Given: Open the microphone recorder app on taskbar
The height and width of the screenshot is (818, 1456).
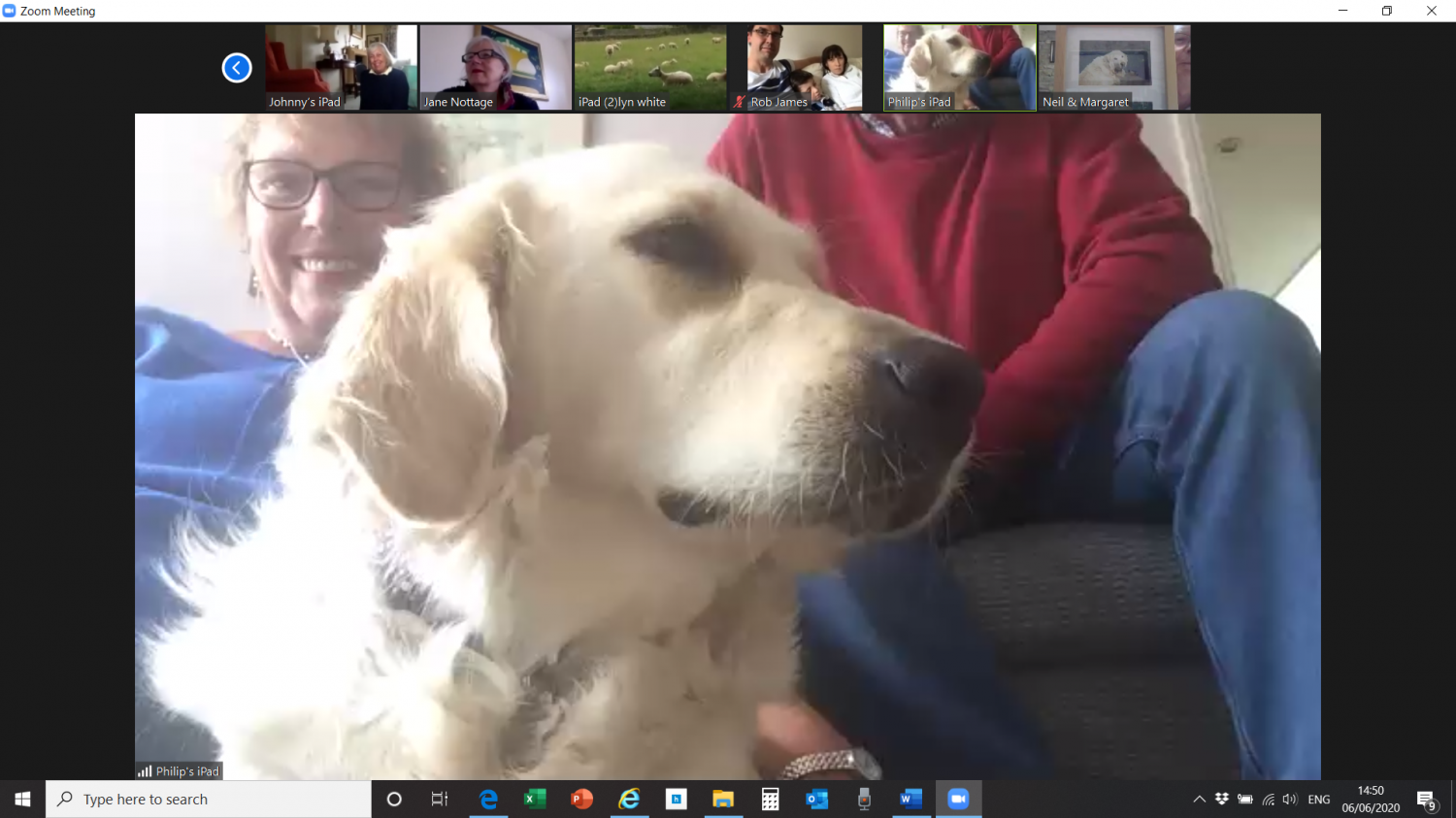Looking at the screenshot, I should 864,799.
